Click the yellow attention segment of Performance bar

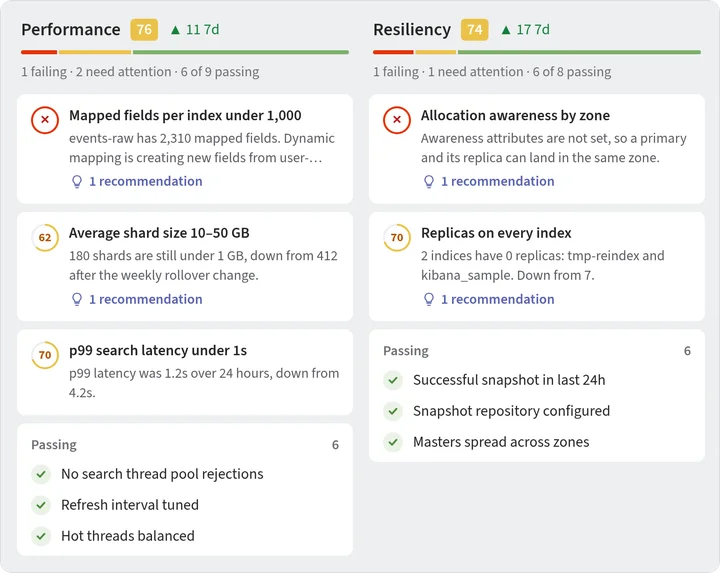[95, 52]
